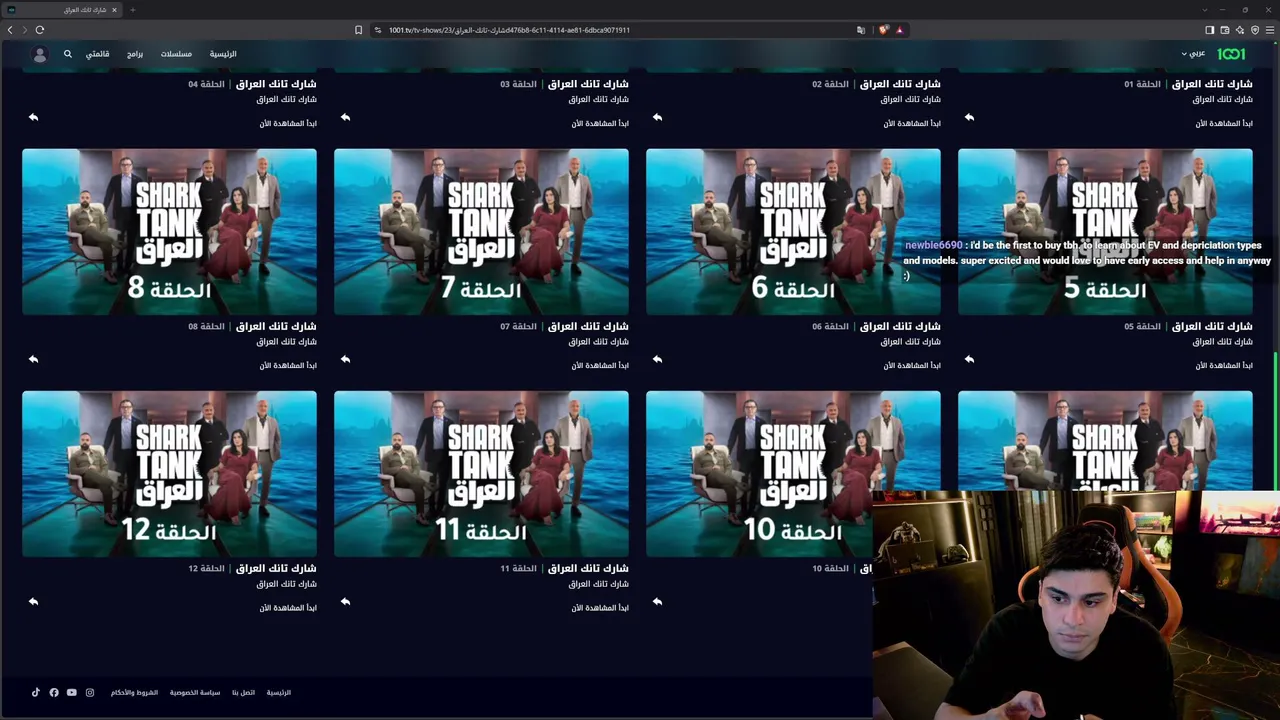Image resolution: width=1280 pixels, height=720 pixels.
Task: Open Shark Tank episode 11 thumbnail
Action: (481, 474)
